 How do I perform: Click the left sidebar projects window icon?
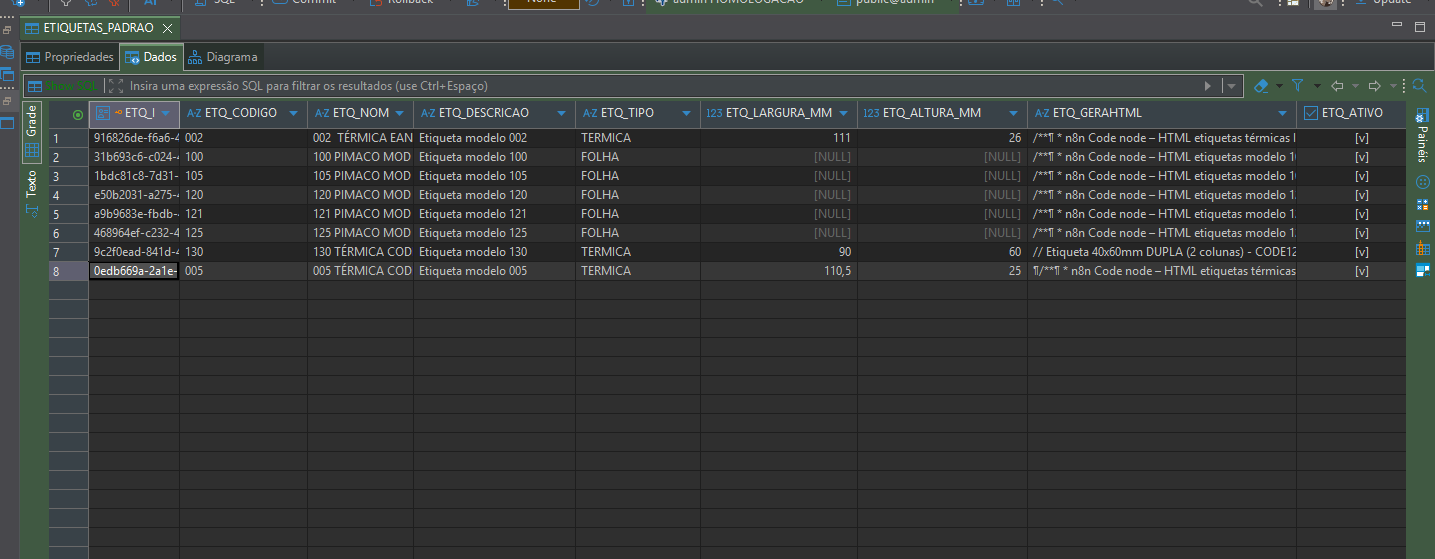click(x=7, y=74)
